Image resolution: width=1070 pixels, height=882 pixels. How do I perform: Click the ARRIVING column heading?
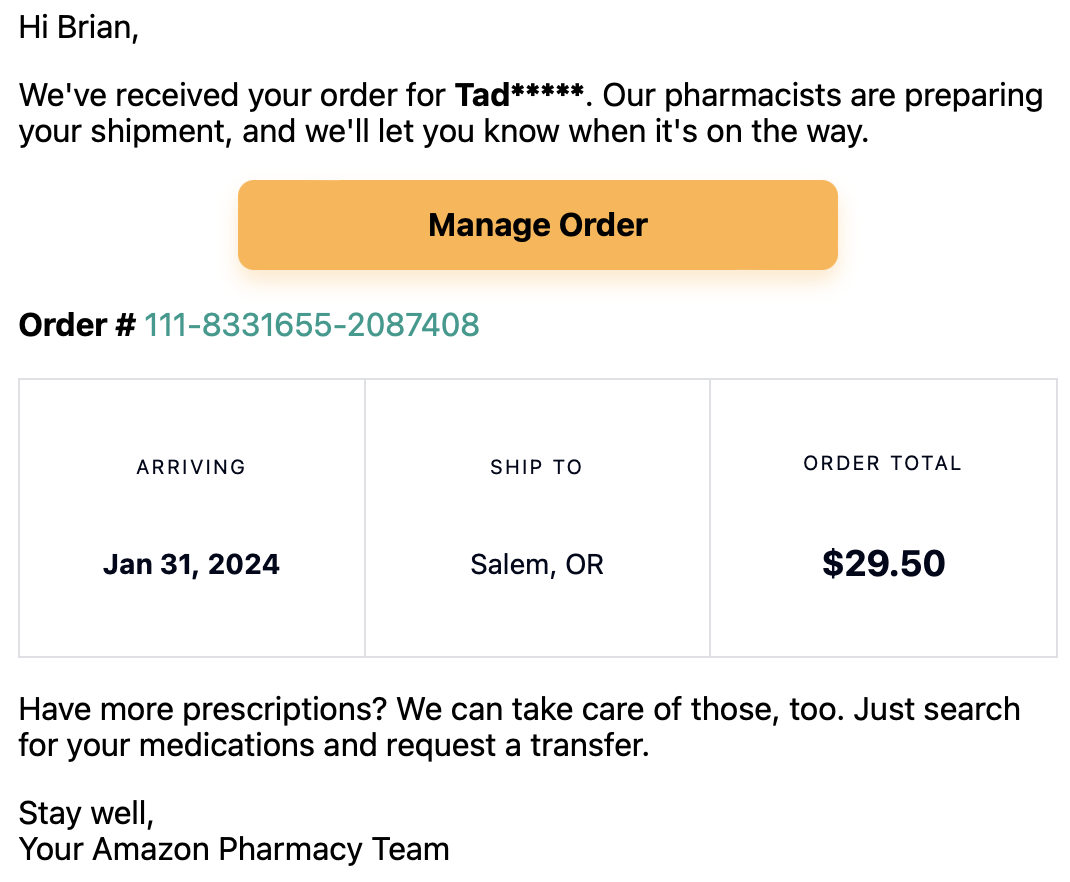click(x=191, y=467)
